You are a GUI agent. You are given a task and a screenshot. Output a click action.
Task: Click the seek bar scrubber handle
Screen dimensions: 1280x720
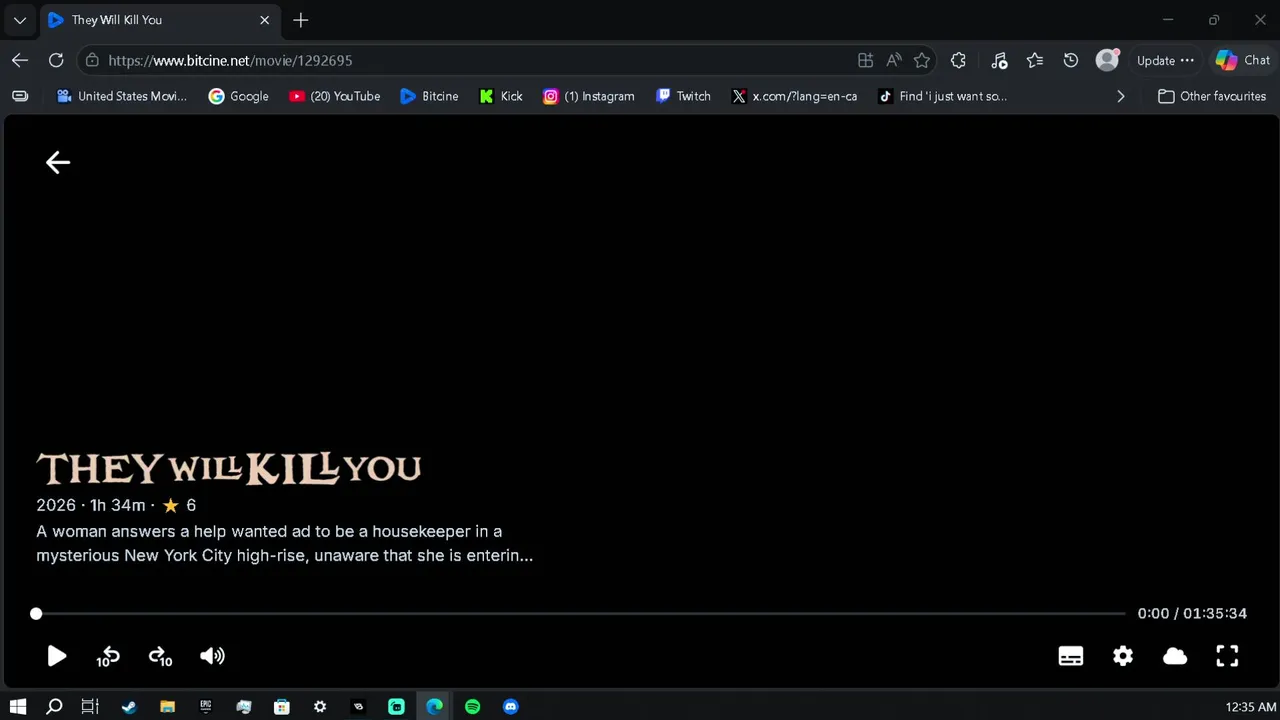(36, 614)
